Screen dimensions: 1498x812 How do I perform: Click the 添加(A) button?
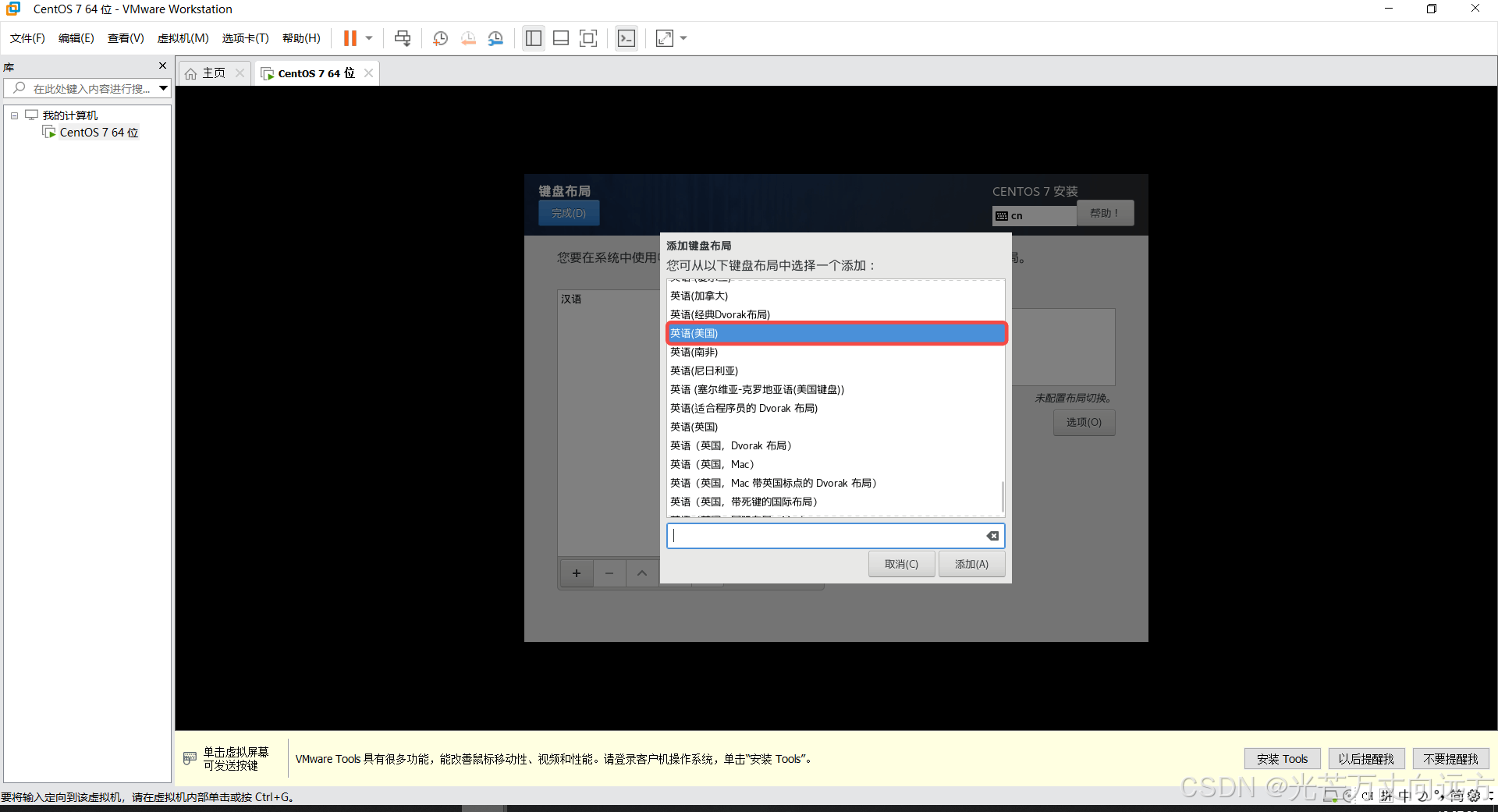tap(971, 564)
